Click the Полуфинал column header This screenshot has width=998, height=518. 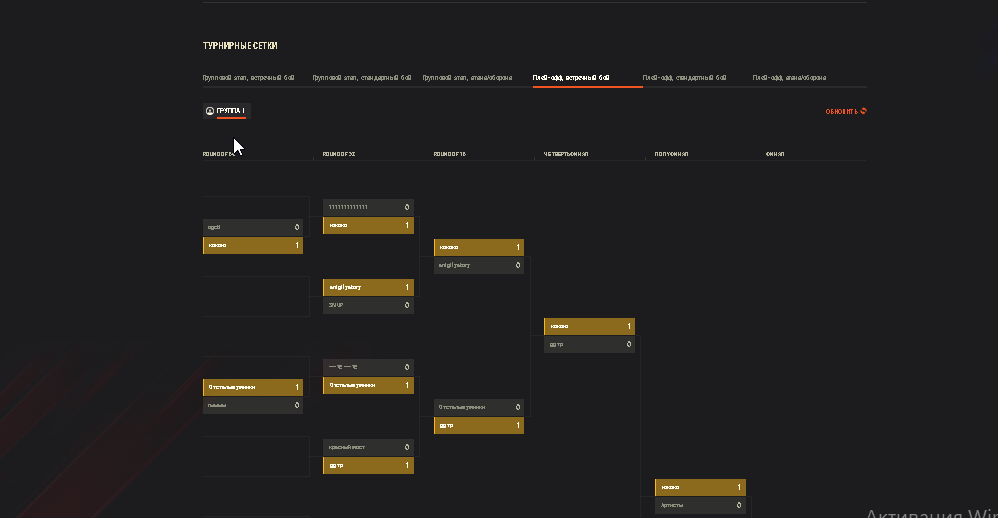(671, 154)
